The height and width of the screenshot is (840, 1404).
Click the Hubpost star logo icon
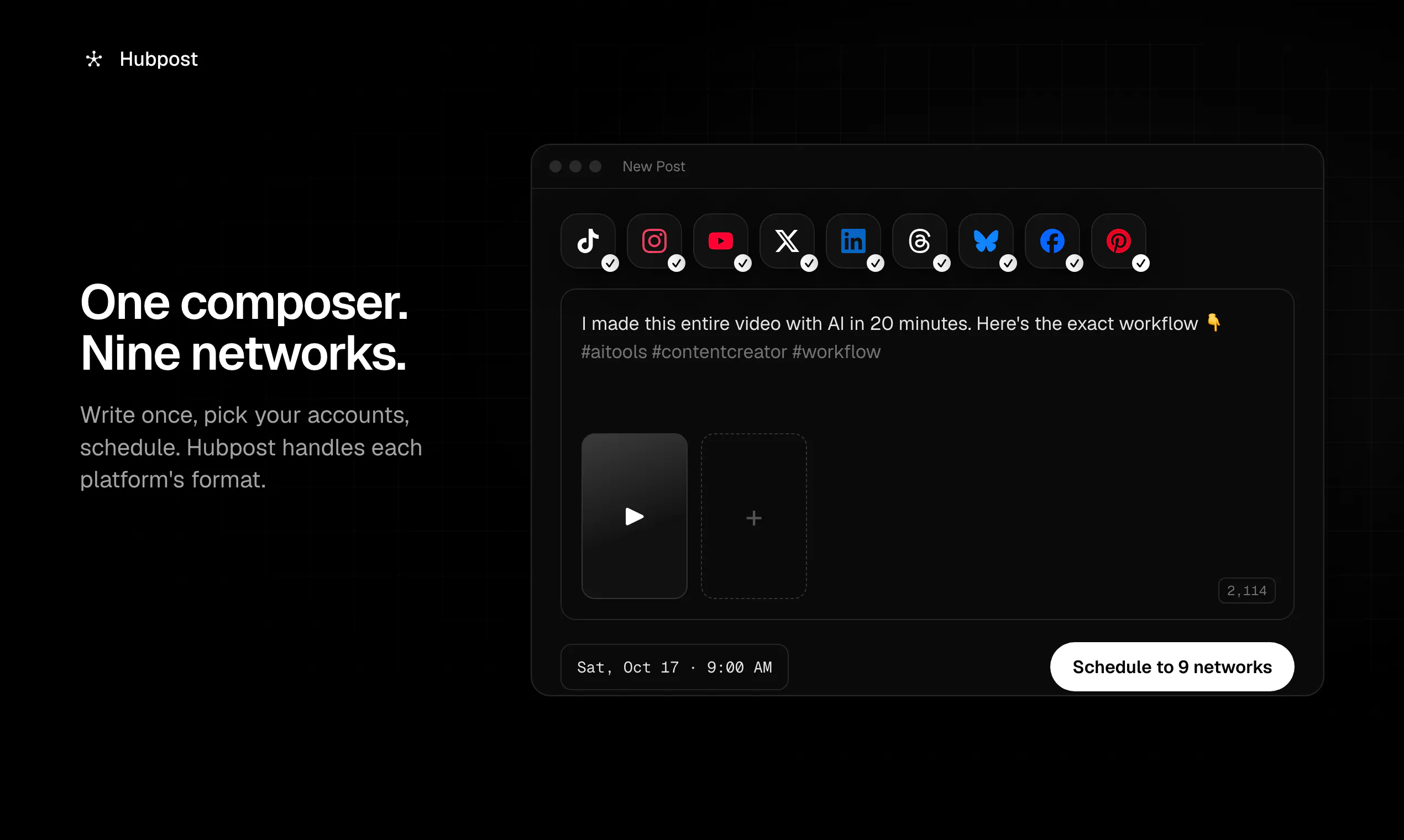pyautogui.click(x=94, y=59)
